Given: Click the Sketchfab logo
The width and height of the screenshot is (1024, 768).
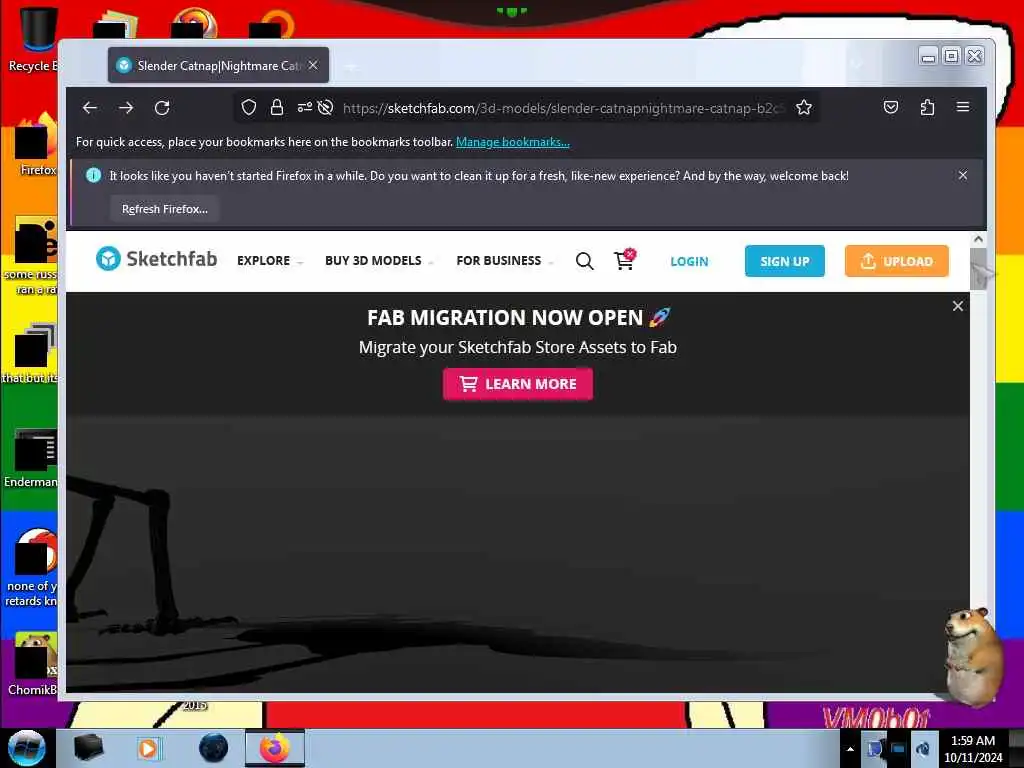Looking at the screenshot, I should point(156,259).
